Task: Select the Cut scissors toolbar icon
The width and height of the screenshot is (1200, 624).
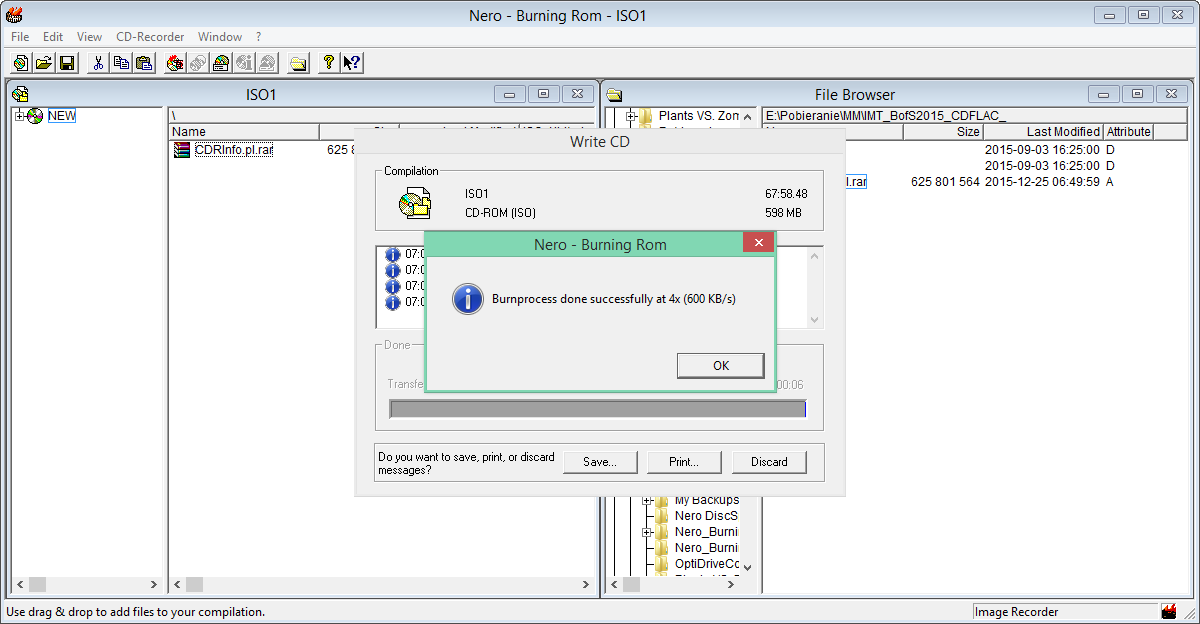Action: pyautogui.click(x=98, y=63)
